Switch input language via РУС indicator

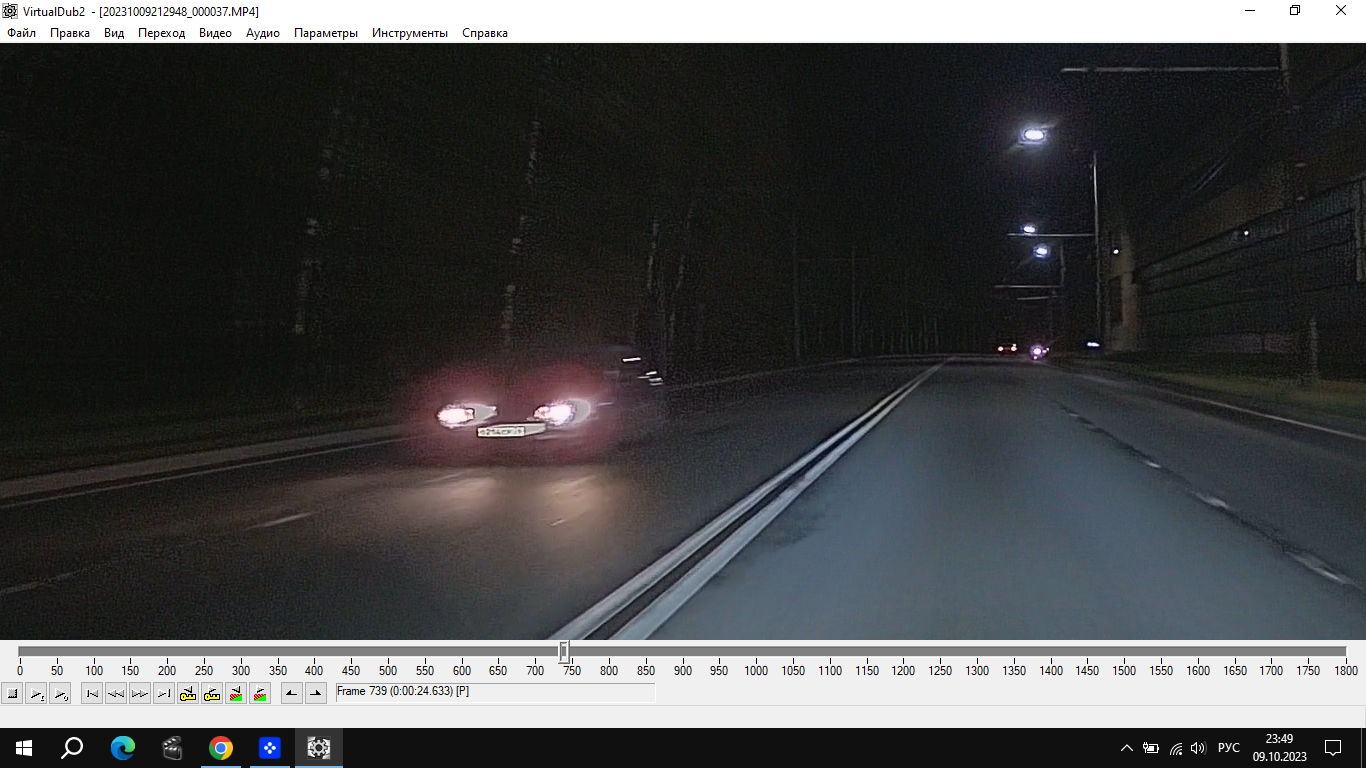pyautogui.click(x=1229, y=748)
